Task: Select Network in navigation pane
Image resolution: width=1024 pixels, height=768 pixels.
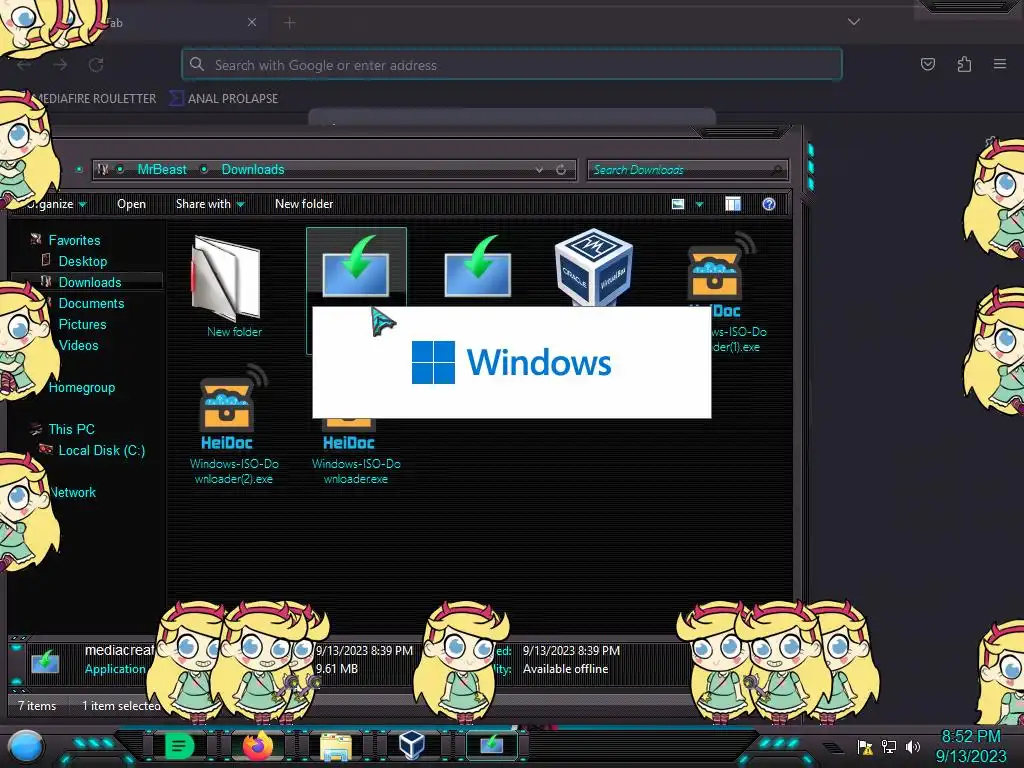Action: [x=72, y=492]
